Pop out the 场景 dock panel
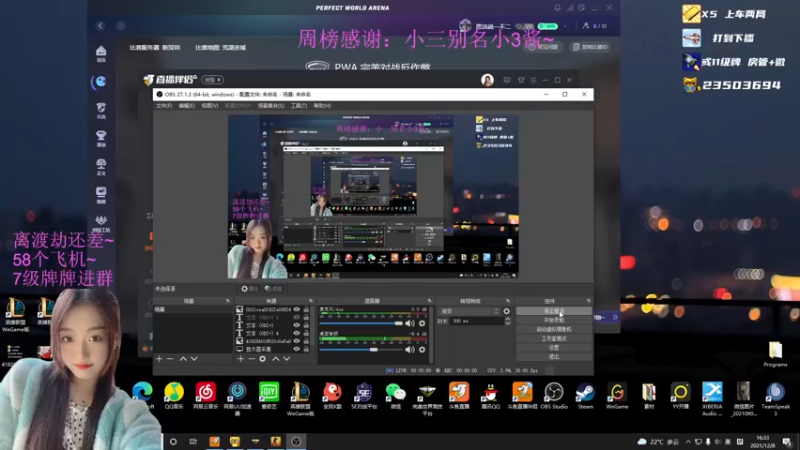Viewport: 800px width, 450px height. [228, 301]
